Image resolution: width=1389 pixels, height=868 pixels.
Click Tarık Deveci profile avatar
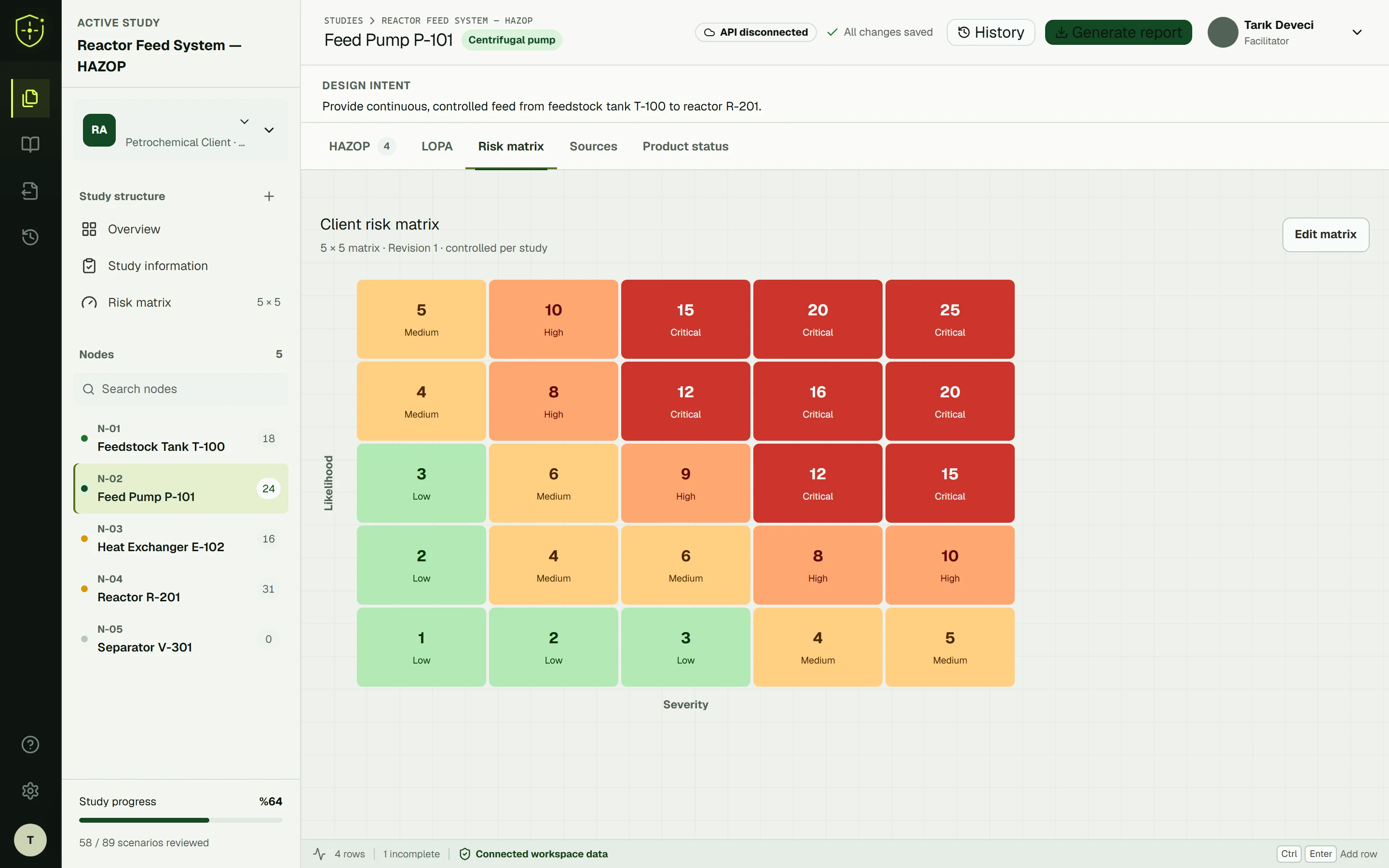click(1223, 32)
